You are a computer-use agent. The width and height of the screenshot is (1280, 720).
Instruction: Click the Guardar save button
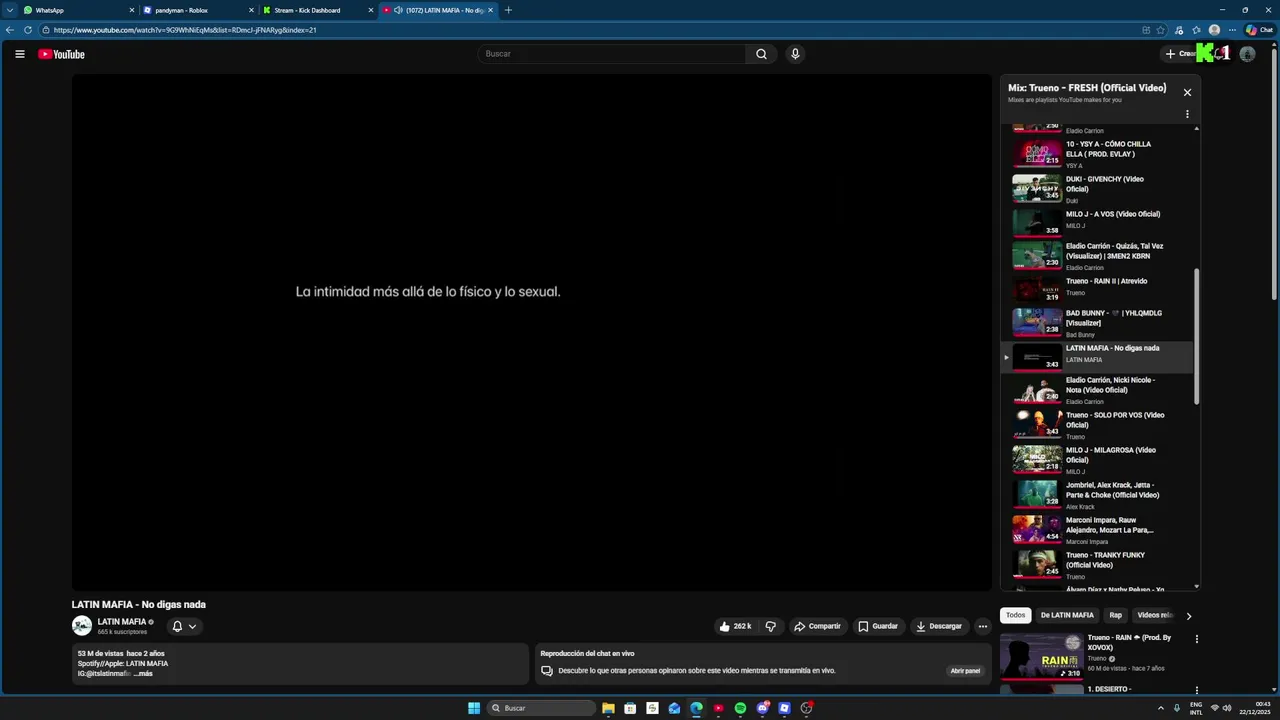[x=878, y=626]
